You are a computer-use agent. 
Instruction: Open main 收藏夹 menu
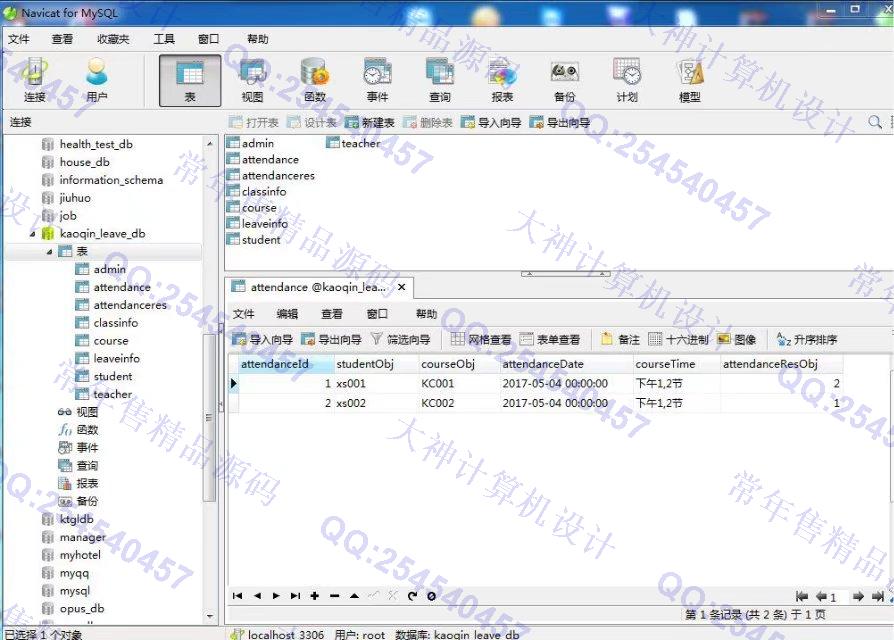click(113, 39)
